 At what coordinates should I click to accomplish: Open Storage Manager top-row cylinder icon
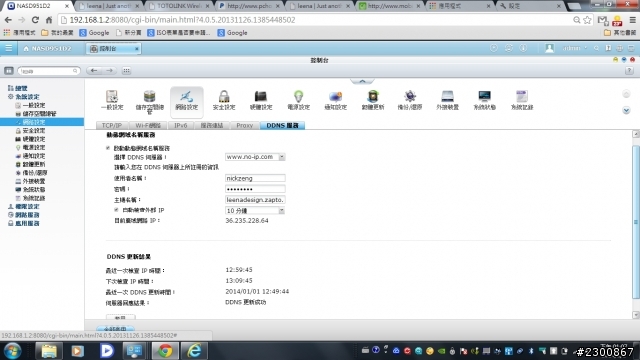click(149, 102)
